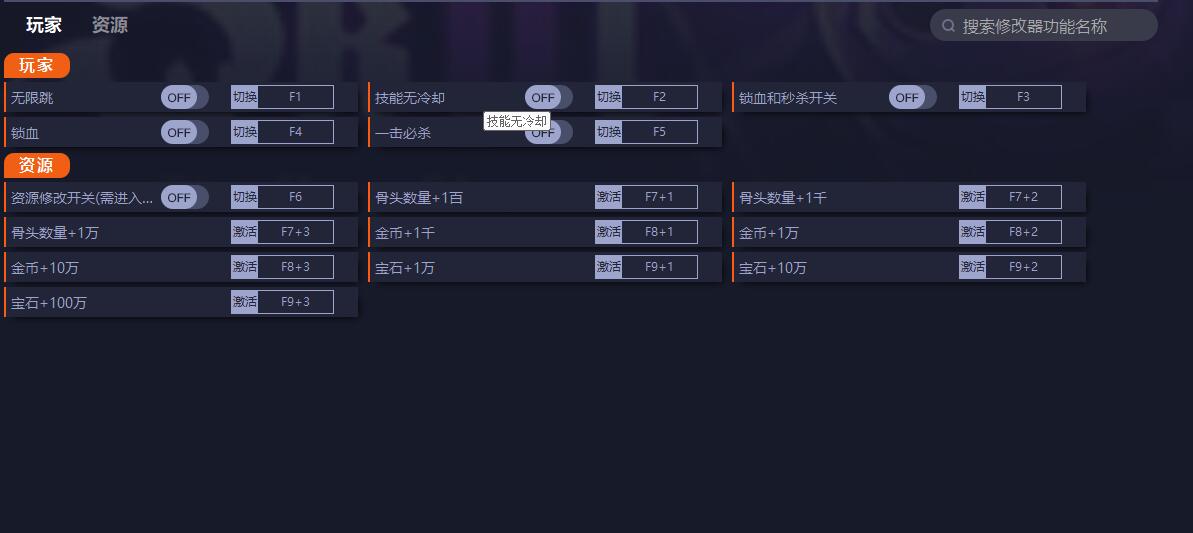Click the orange 玩家 section header
This screenshot has height=533, width=1193.
[37, 65]
